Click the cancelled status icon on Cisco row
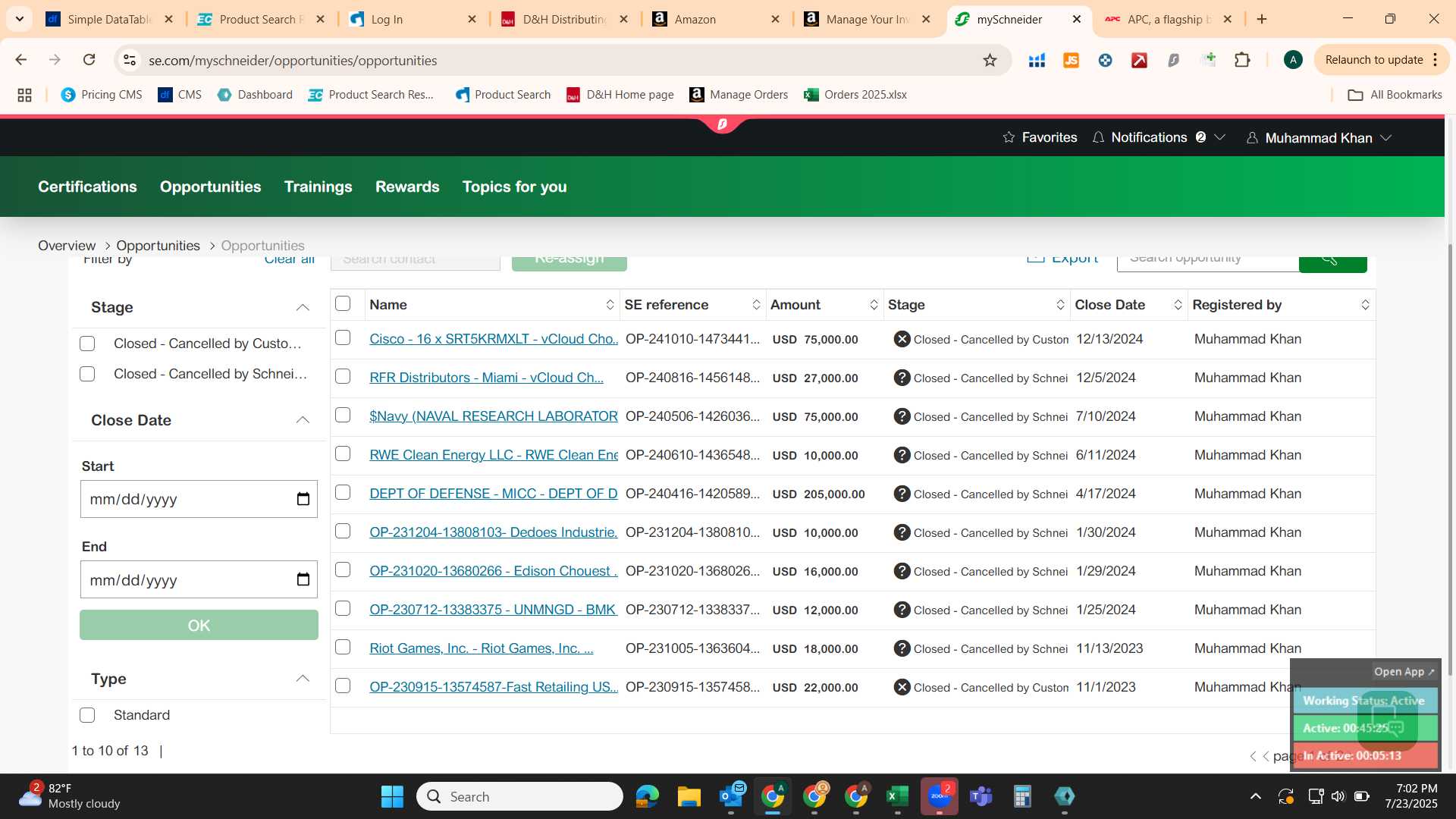Viewport: 1456px width, 819px height. click(x=902, y=339)
